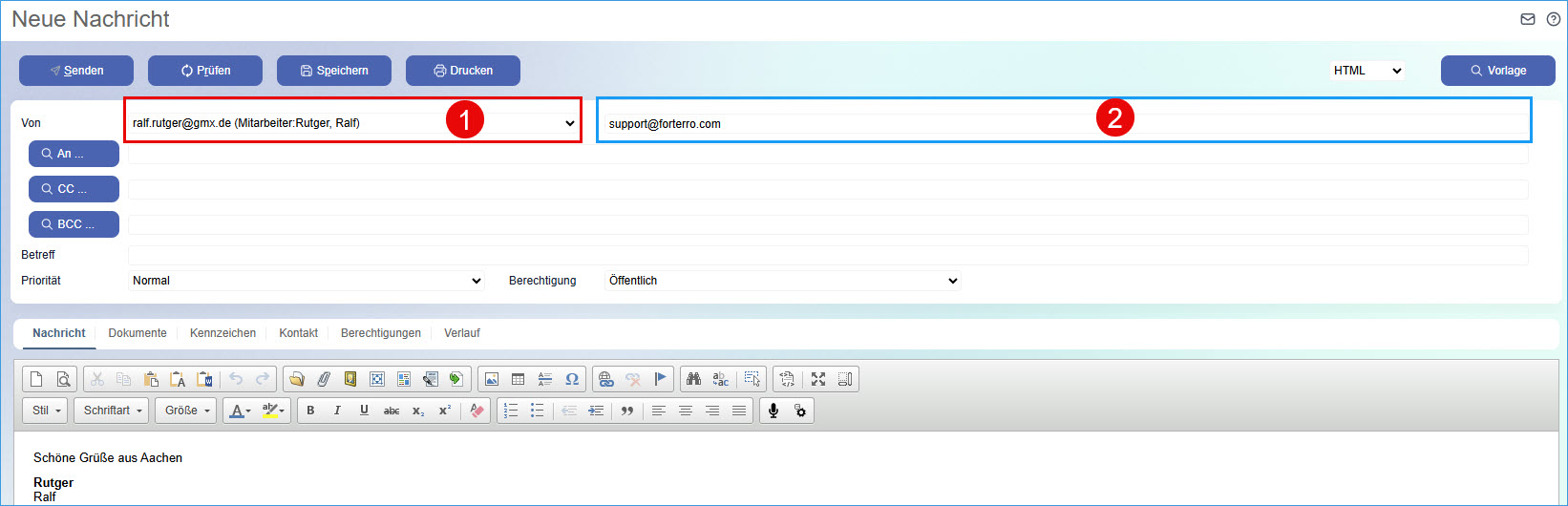Open the Berechtigung Öffentlich dropdown
The width and height of the screenshot is (1568, 506).
pyautogui.click(x=782, y=281)
